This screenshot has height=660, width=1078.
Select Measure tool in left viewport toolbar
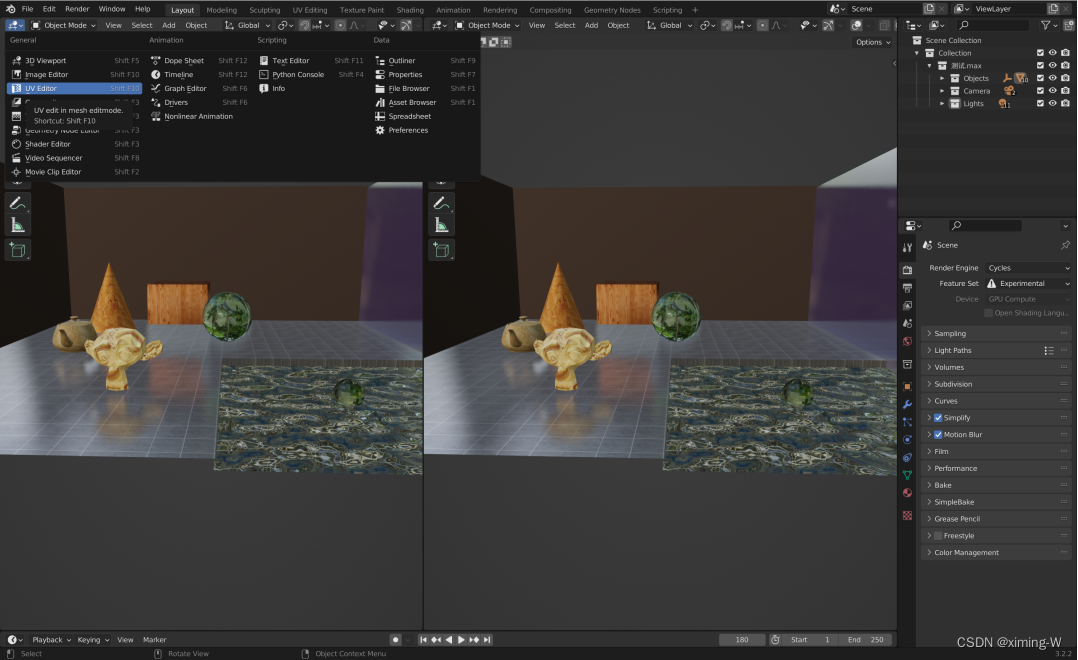click(18, 225)
